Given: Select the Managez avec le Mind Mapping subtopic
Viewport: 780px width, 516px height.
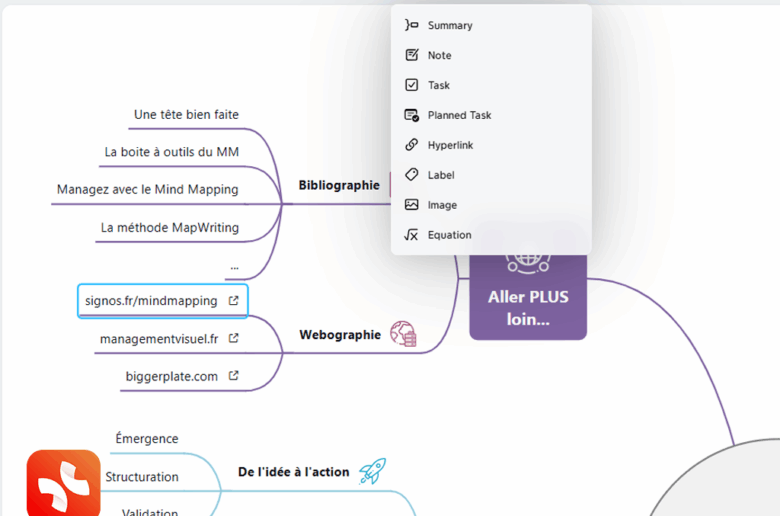Looking at the screenshot, I should (148, 188).
